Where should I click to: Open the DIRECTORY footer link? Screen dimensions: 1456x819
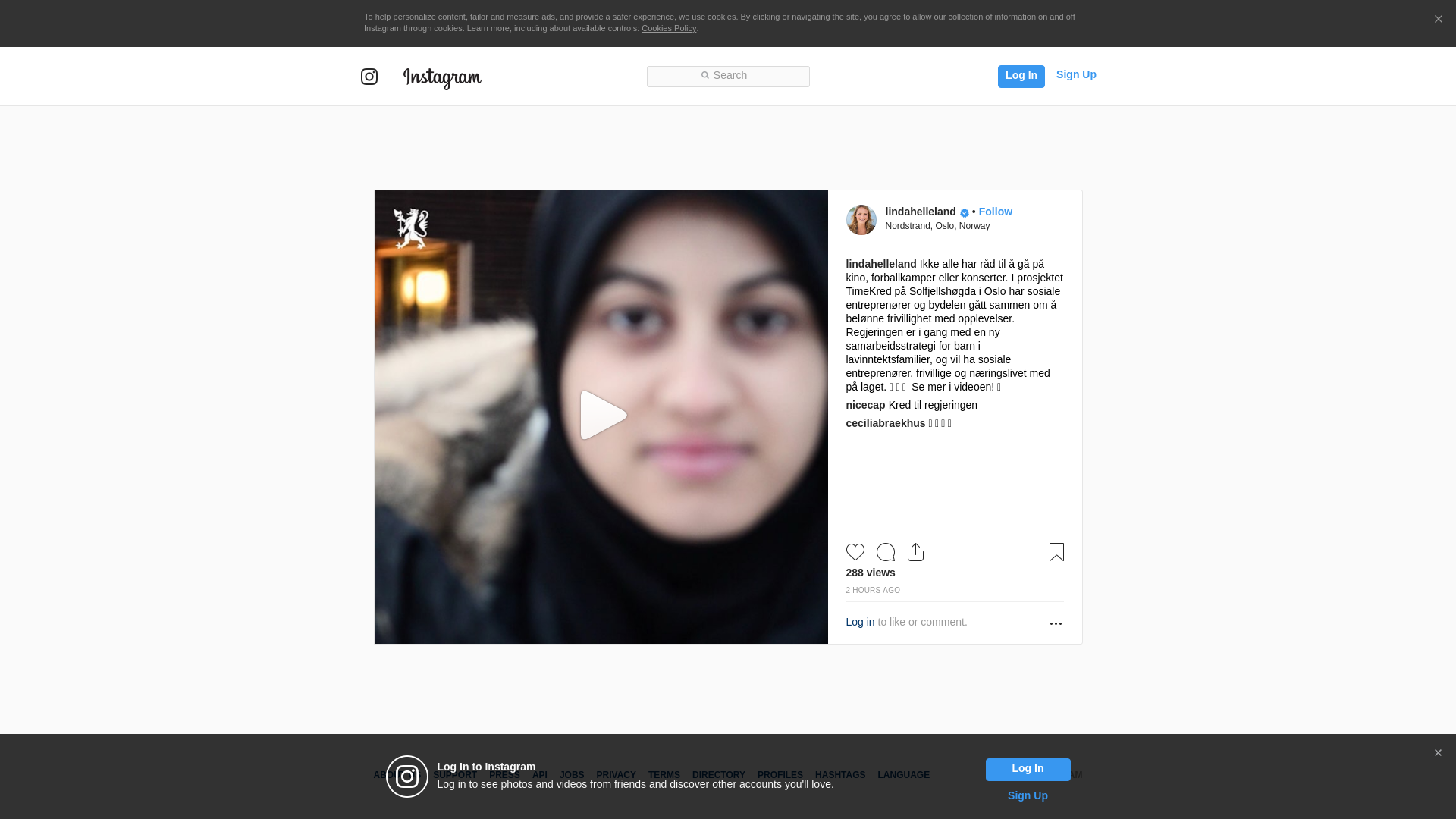[718, 775]
